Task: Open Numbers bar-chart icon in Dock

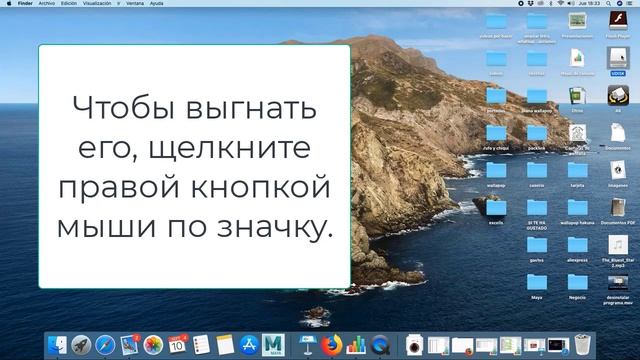Action: 356,345
